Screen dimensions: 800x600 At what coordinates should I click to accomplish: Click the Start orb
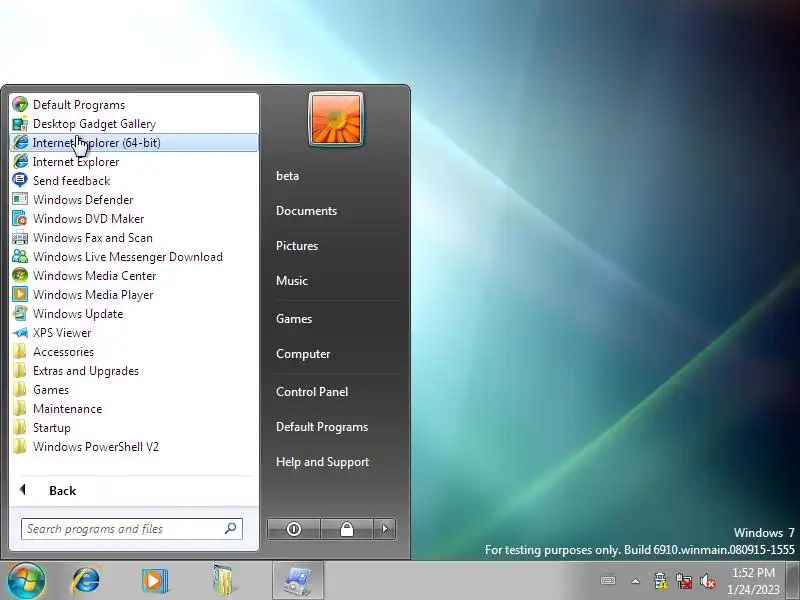(26, 581)
